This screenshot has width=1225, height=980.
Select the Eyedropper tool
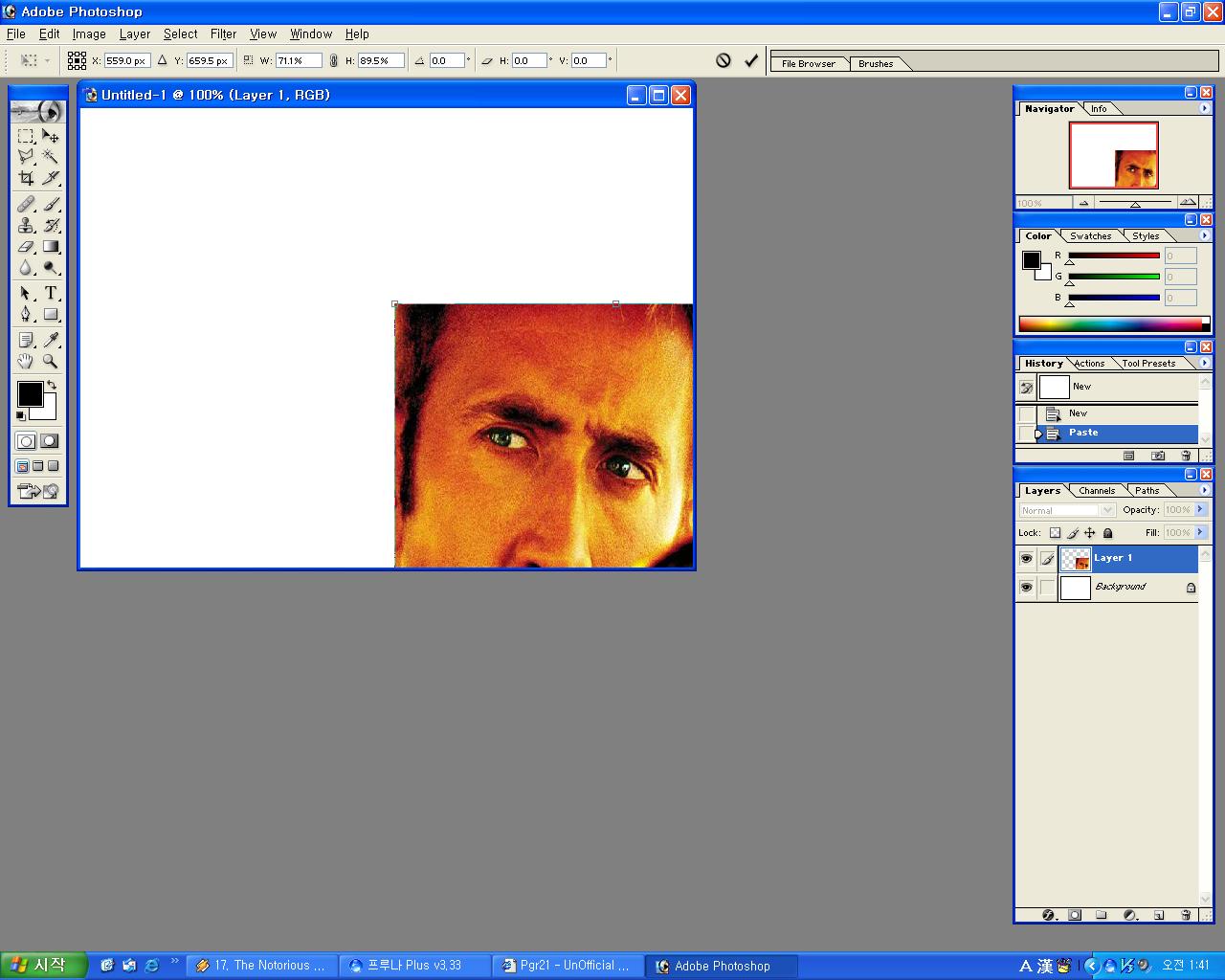[x=51, y=340]
